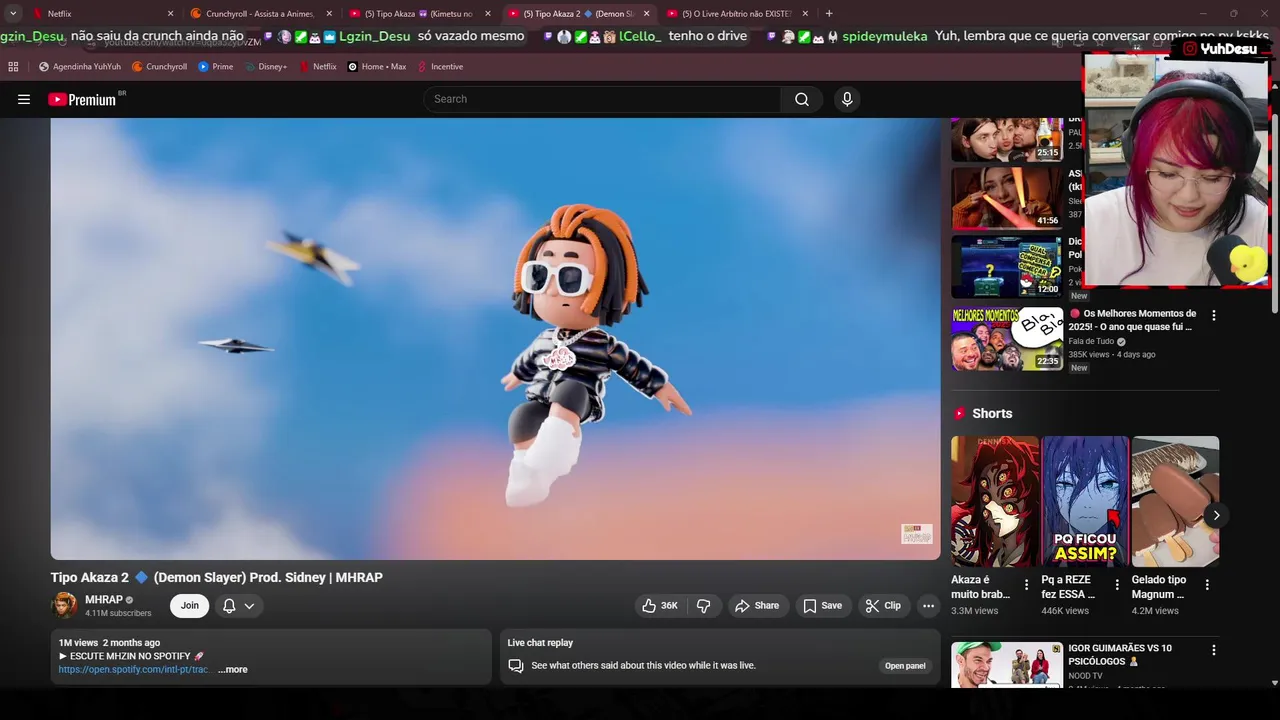1280x720 pixels.
Task: Open the Incentive bookmark
Action: (x=440, y=67)
